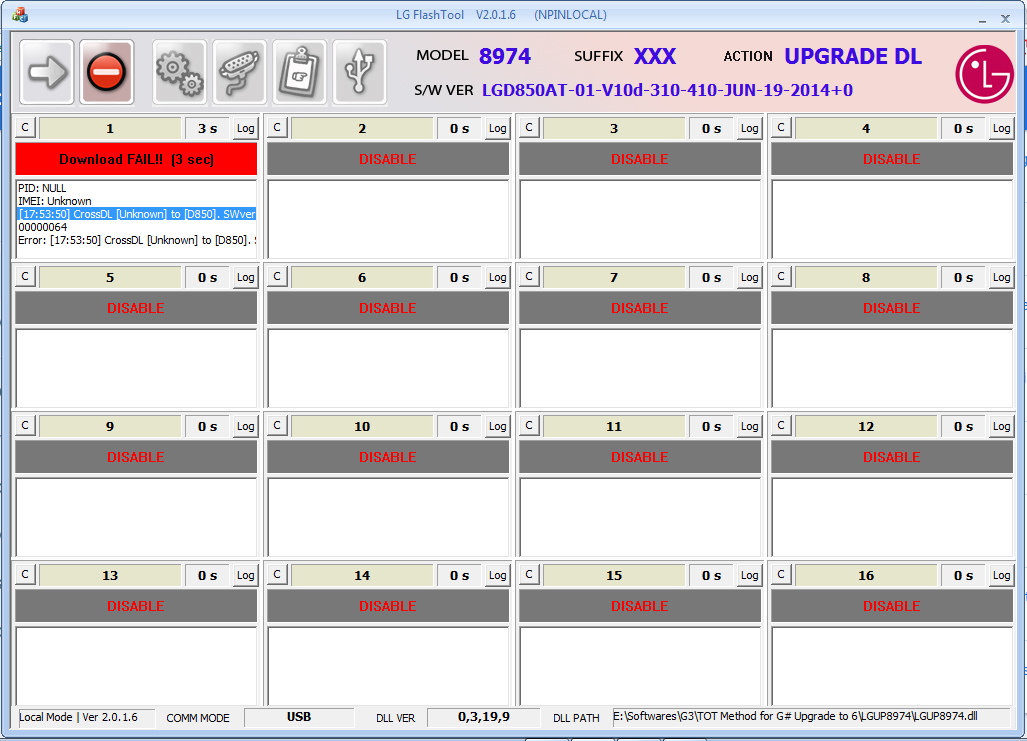This screenshot has width=1027, height=741.
Task: Click the COMM MODE value "USB"
Action: pos(299,717)
